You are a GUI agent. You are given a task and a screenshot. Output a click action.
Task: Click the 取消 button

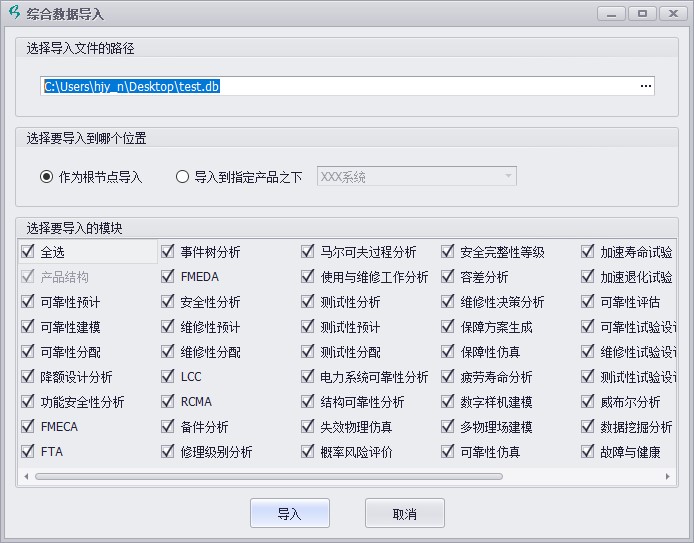tap(404, 514)
